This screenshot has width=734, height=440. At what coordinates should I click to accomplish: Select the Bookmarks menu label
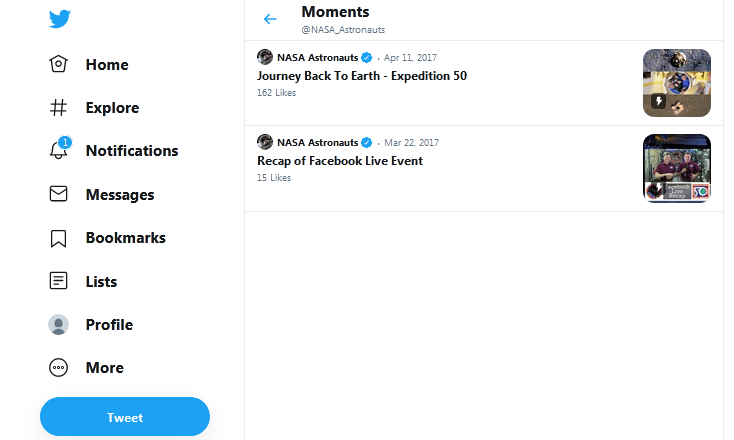pos(125,238)
